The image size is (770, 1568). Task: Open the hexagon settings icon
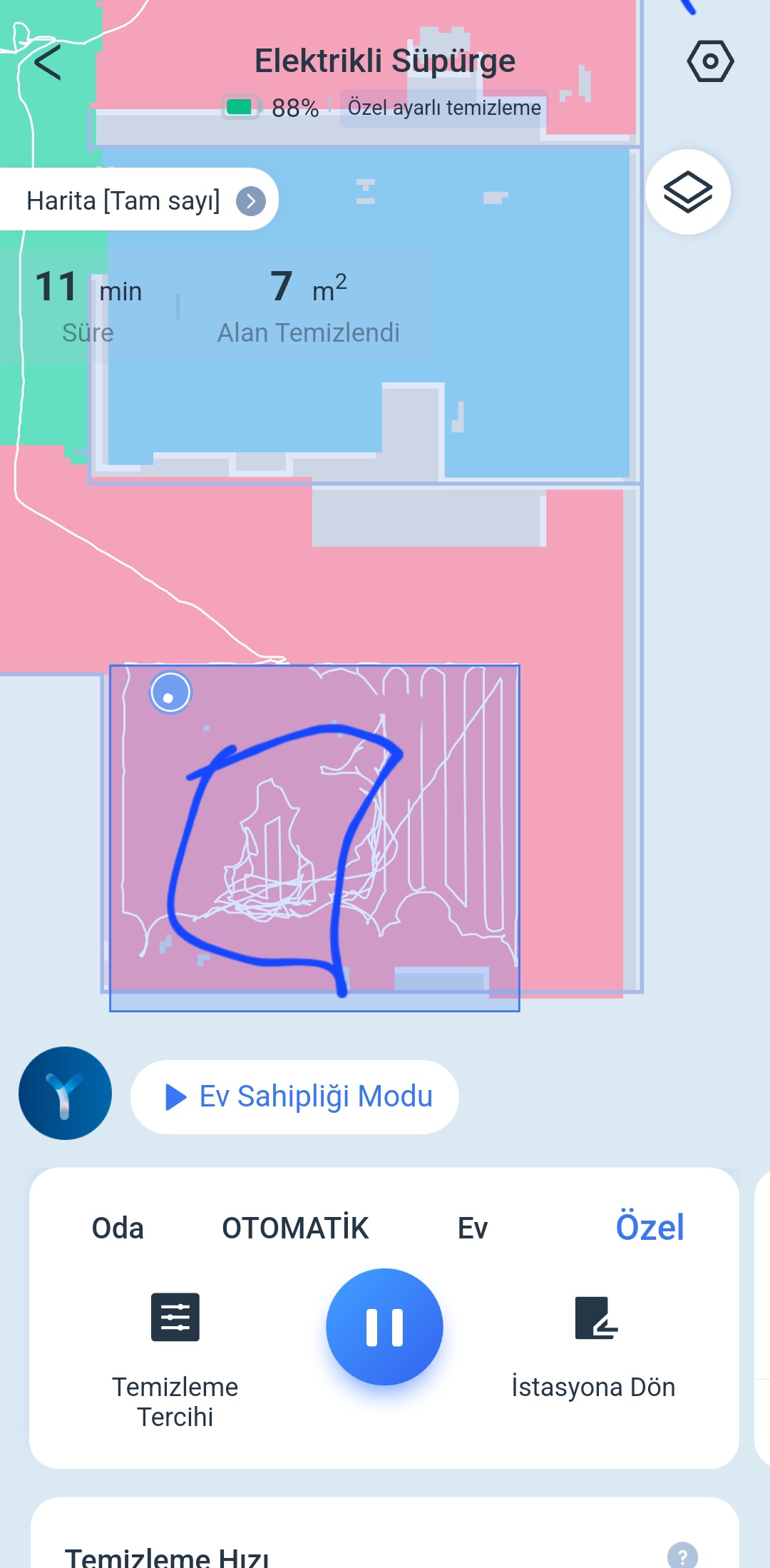710,61
